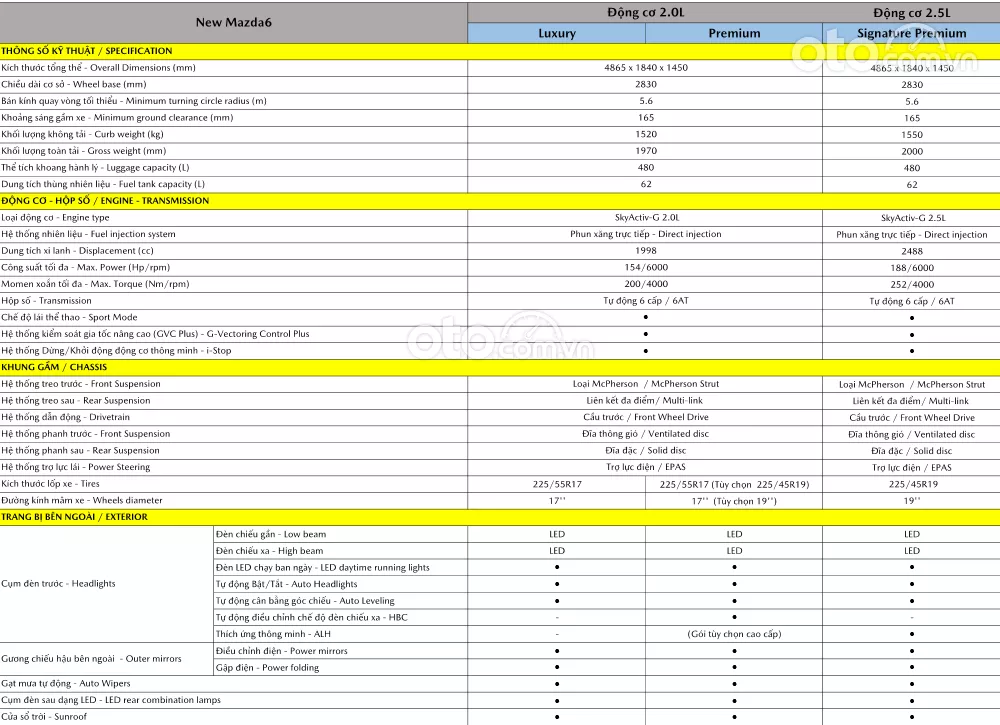
Task: Click 'ĐỘNG CƠ - HỘP SỐ / ENGINE - TRANSMISSION' heading
Action: point(105,201)
